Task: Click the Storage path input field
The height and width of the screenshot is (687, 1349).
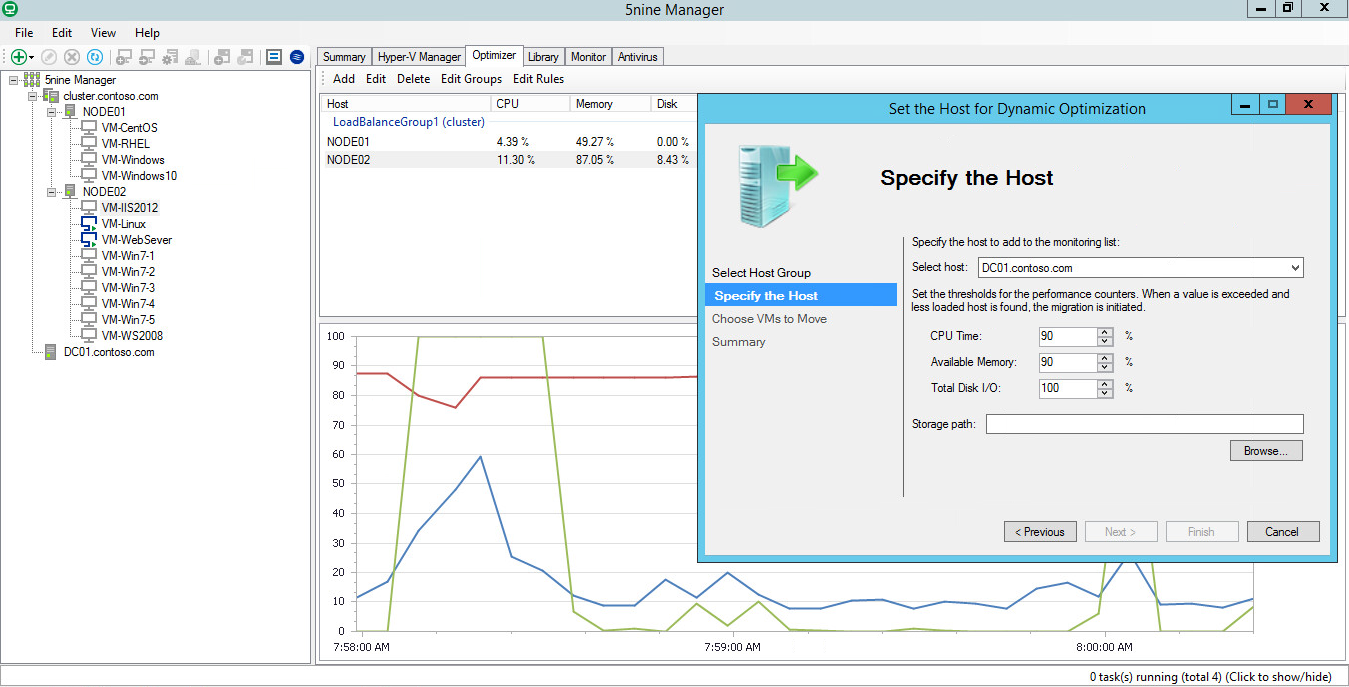Action: click(1144, 424)
